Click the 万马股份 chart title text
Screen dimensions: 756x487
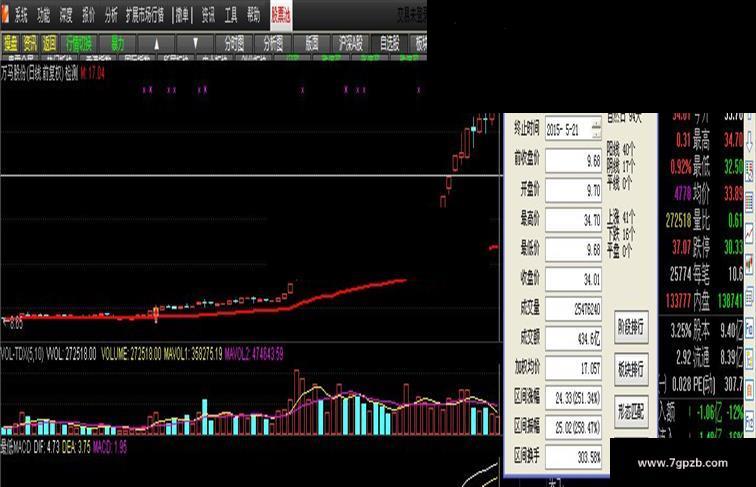point(40,74)
